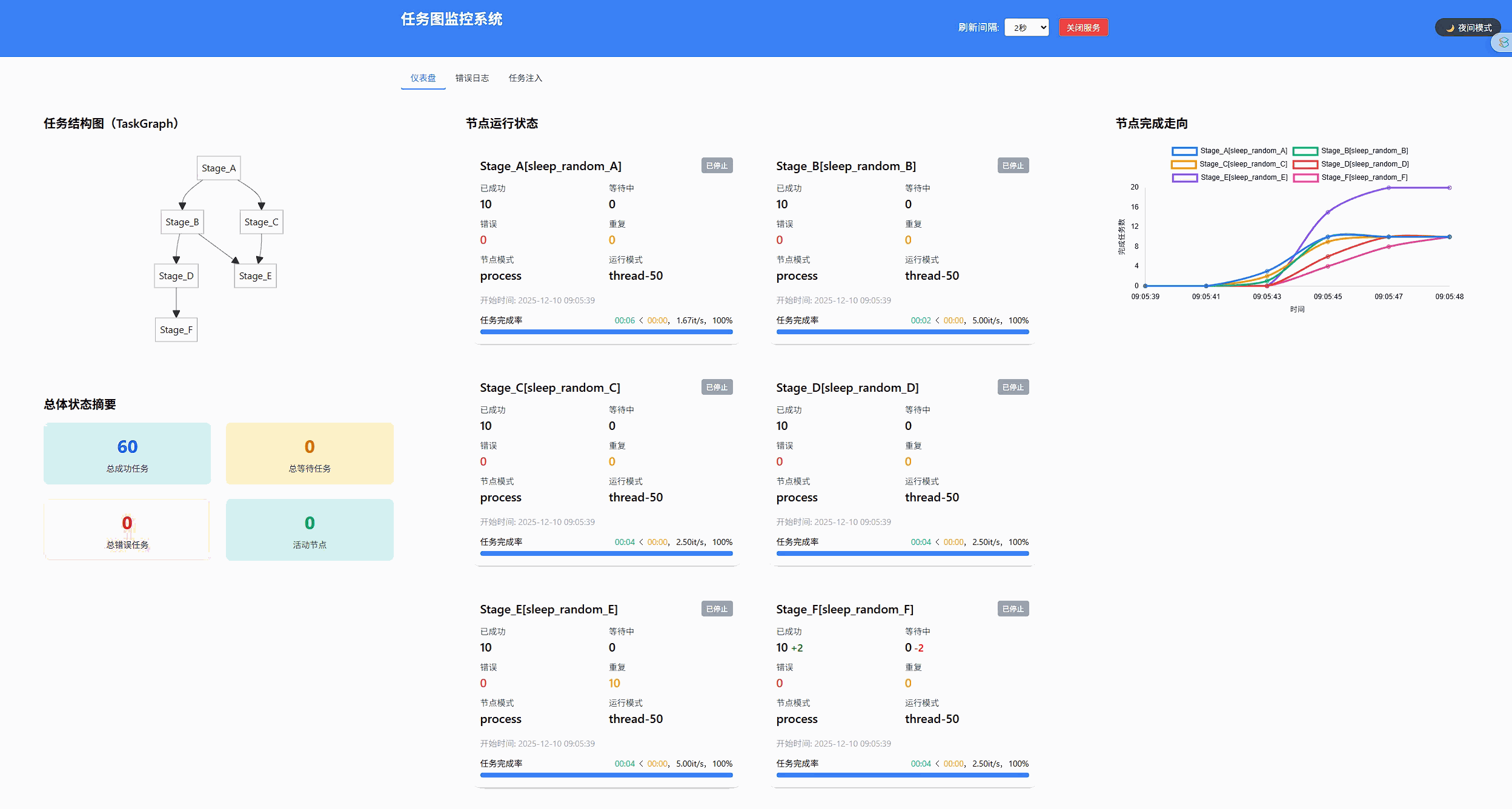Switch to the 仪表盘 tab
This screenshot has width=1512, height=809.
pos(423,78)
